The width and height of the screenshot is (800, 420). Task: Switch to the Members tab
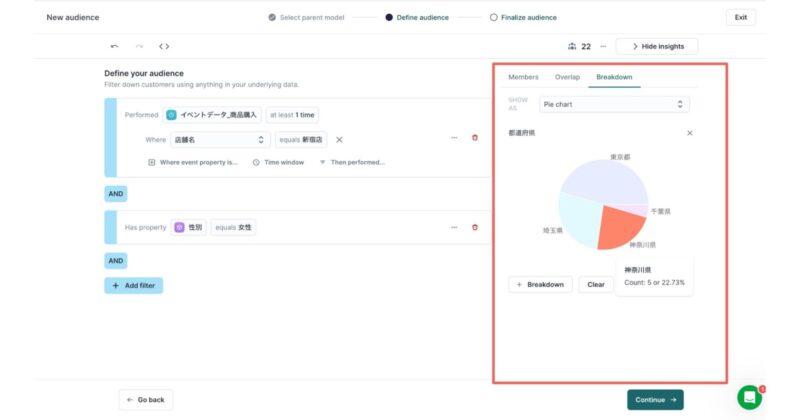click(x=523, y=77)
